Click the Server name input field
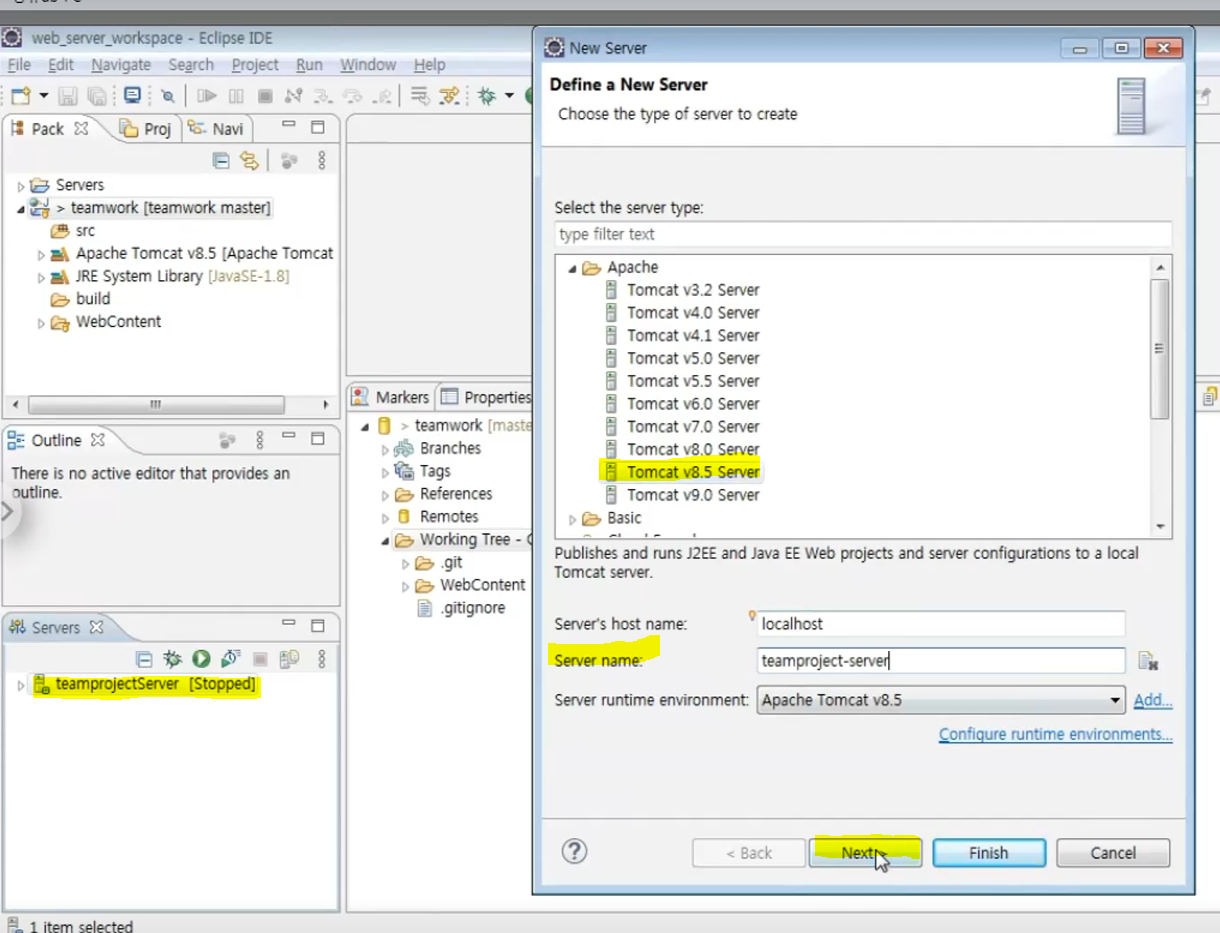The height and width of the screenshot is (933, 1220). [941, 660]
